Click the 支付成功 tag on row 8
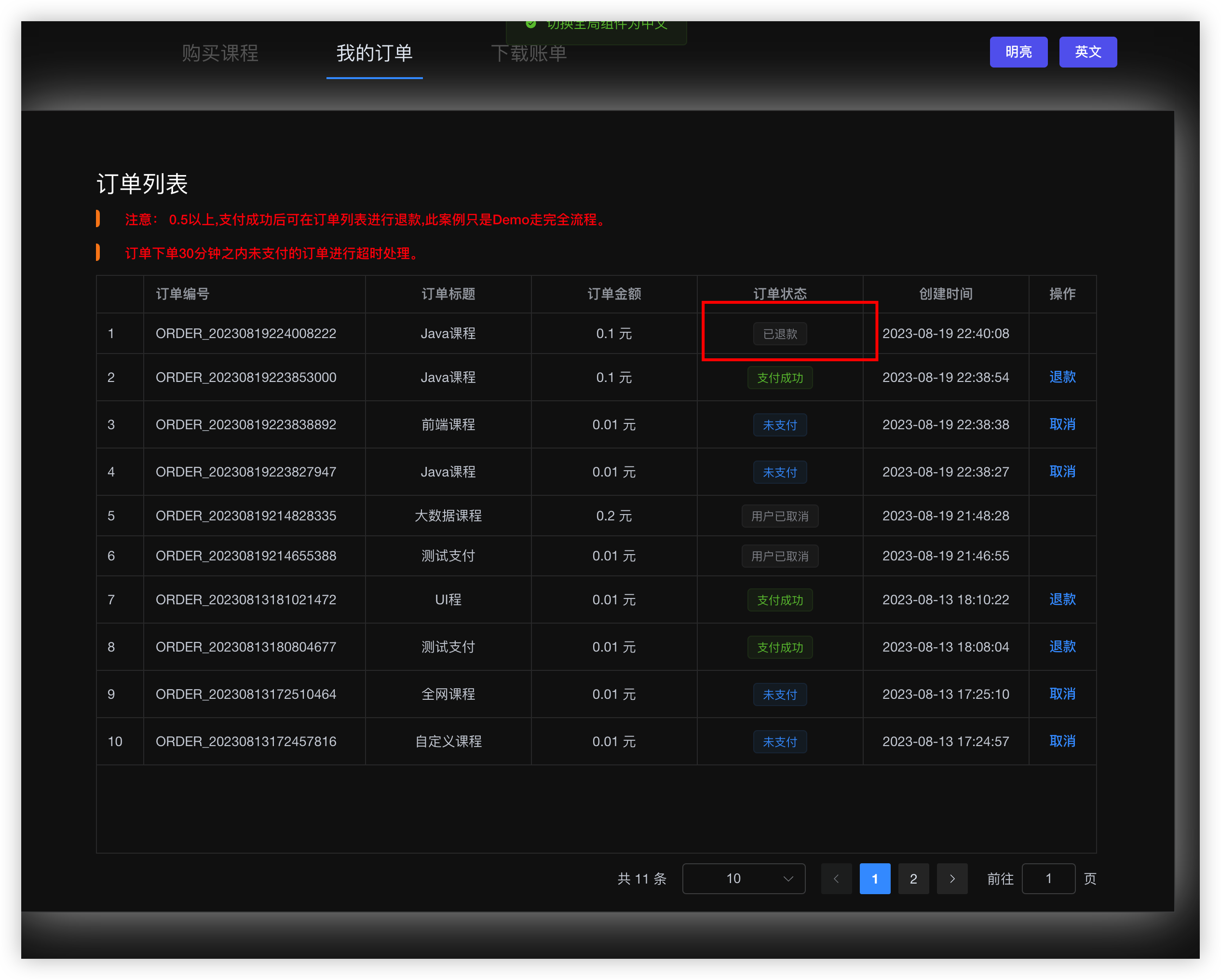Image resolution: width=1221 pixels, height=980 pixels. [x=780, y=647]
